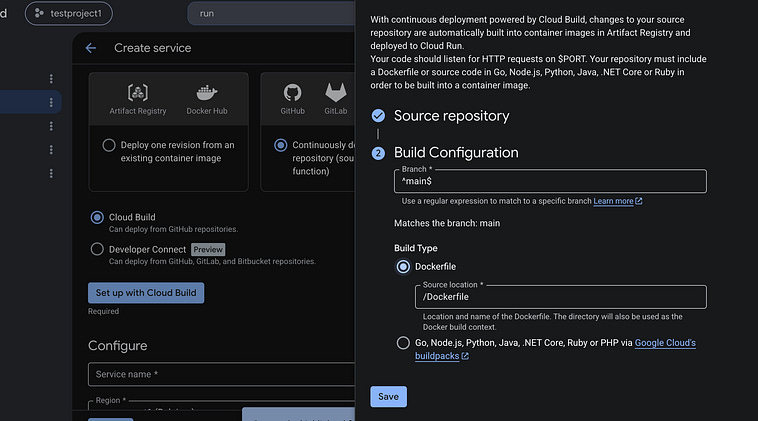This screenshot has height=421, width=758.
Task: Open the testproject1 project selector
Action: click(69, 14)
